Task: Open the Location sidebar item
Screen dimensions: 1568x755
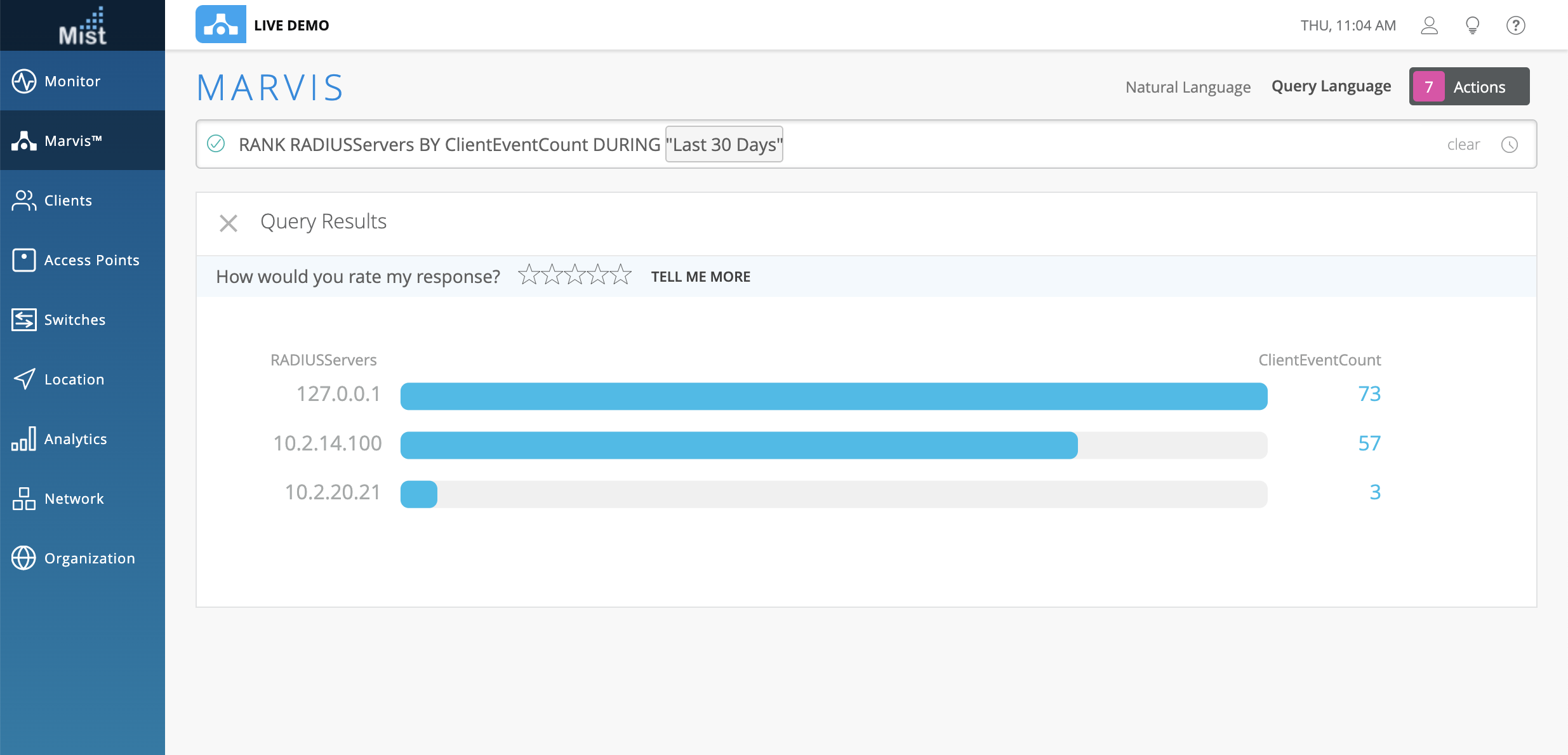Action: click(x=74, y=379)
